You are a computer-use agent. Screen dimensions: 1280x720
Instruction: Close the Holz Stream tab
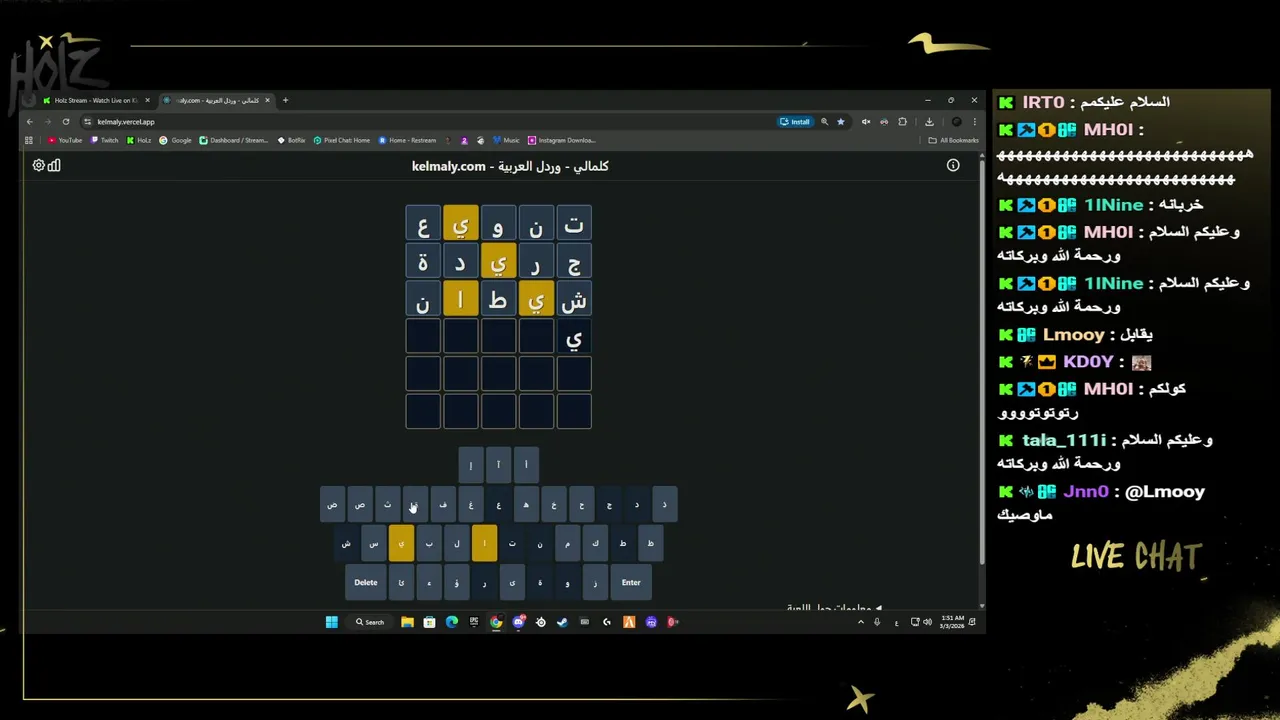(148, 100)
